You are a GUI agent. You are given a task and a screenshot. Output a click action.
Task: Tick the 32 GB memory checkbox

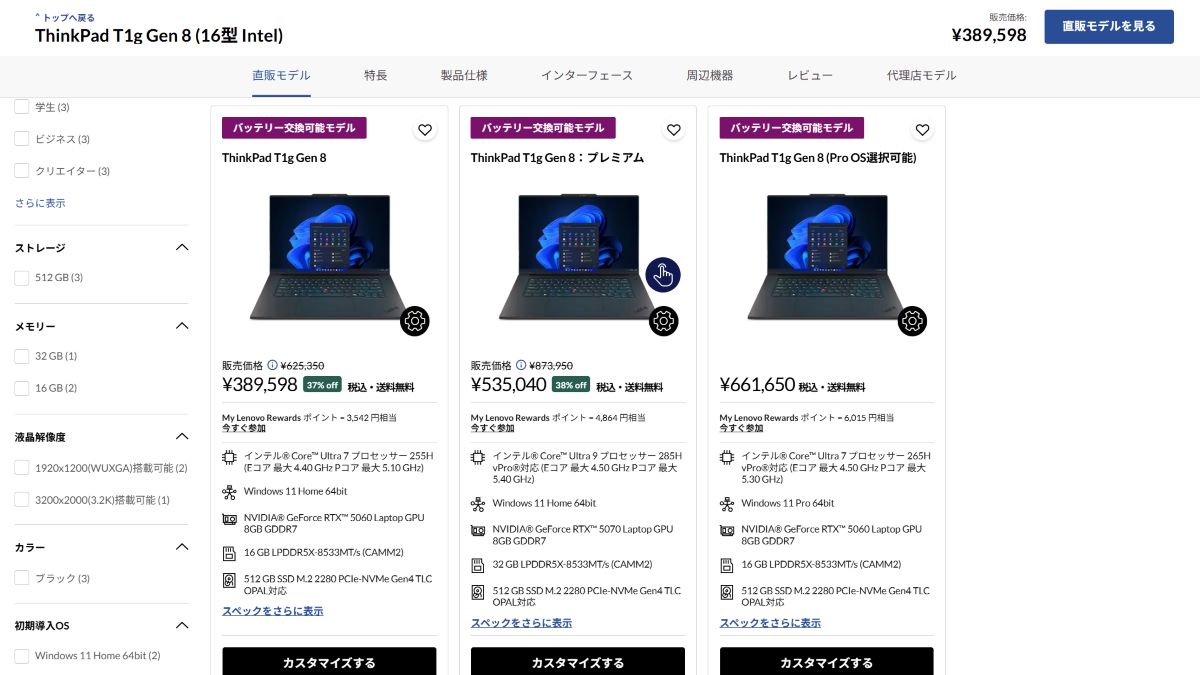(x=22, y=356)
